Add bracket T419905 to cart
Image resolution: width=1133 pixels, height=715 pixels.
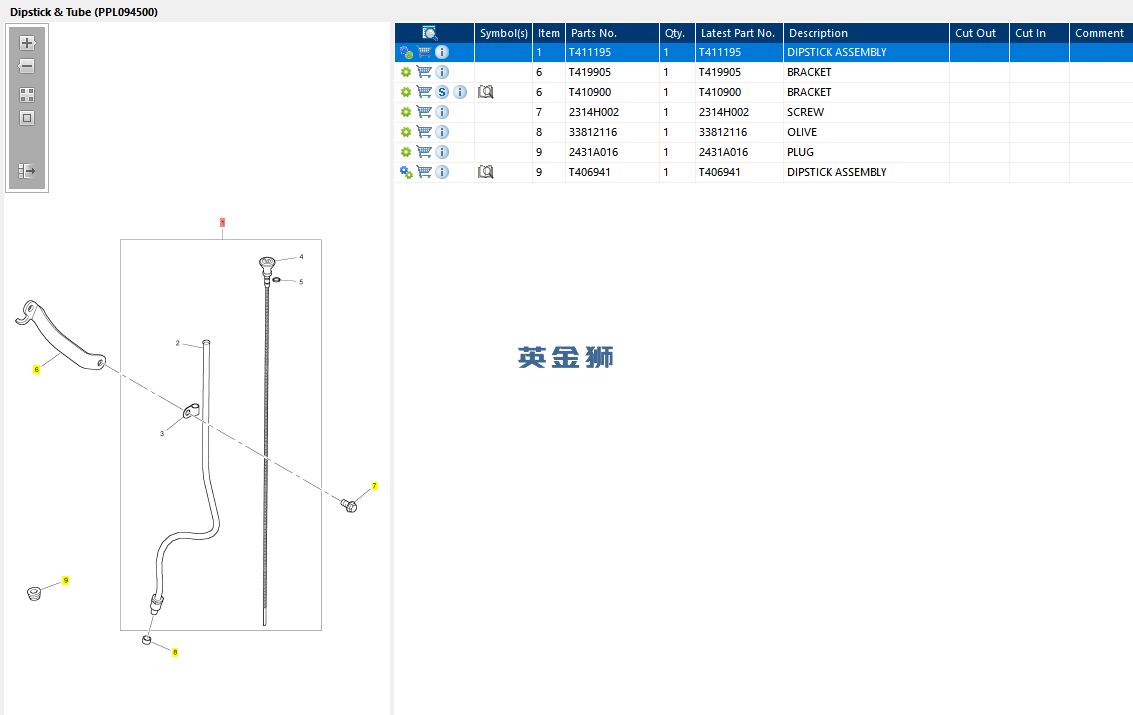[424, 72]
